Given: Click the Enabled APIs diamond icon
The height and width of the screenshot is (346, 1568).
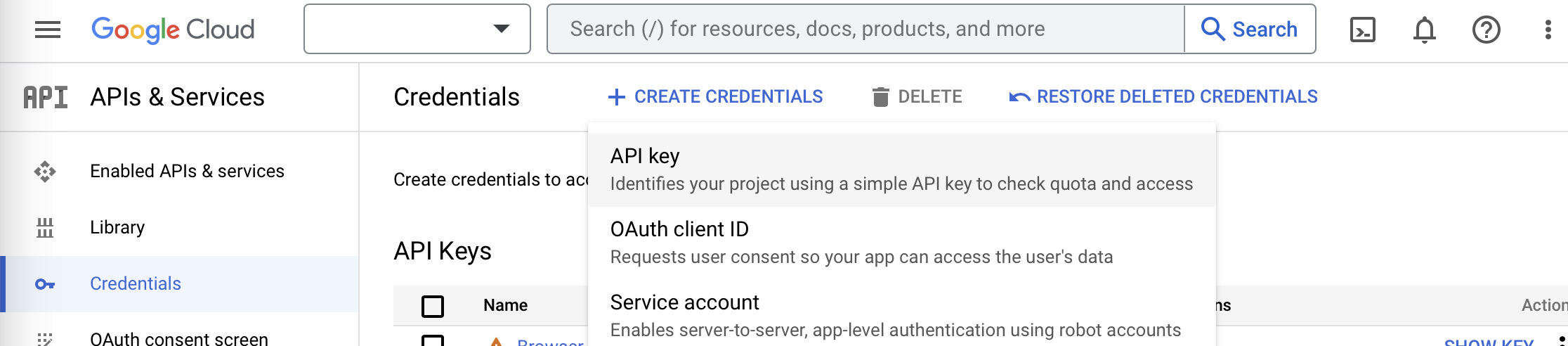Looking at the screenshot, I should 45,172.
